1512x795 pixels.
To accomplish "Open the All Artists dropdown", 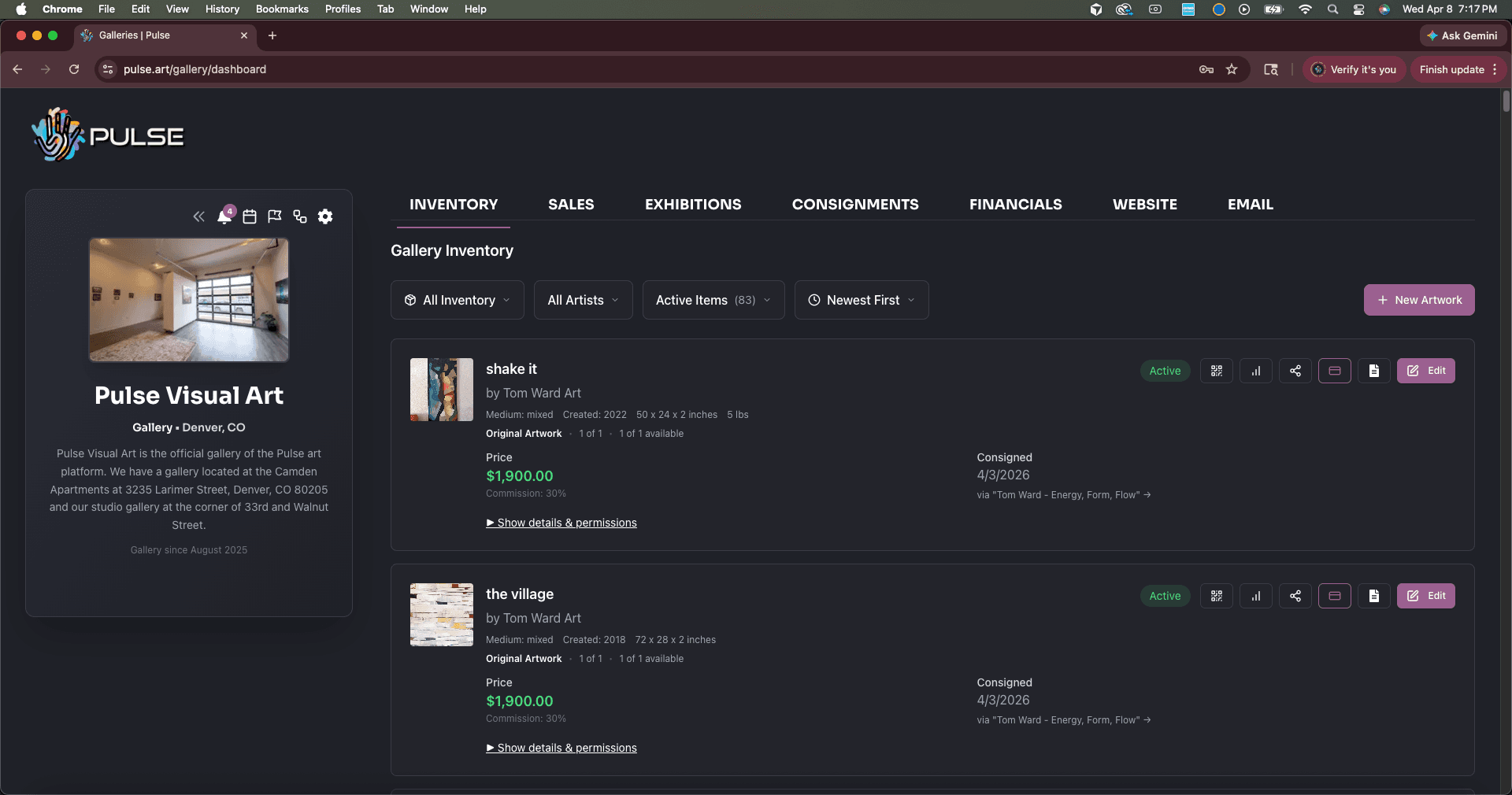I will click(582, 300).
